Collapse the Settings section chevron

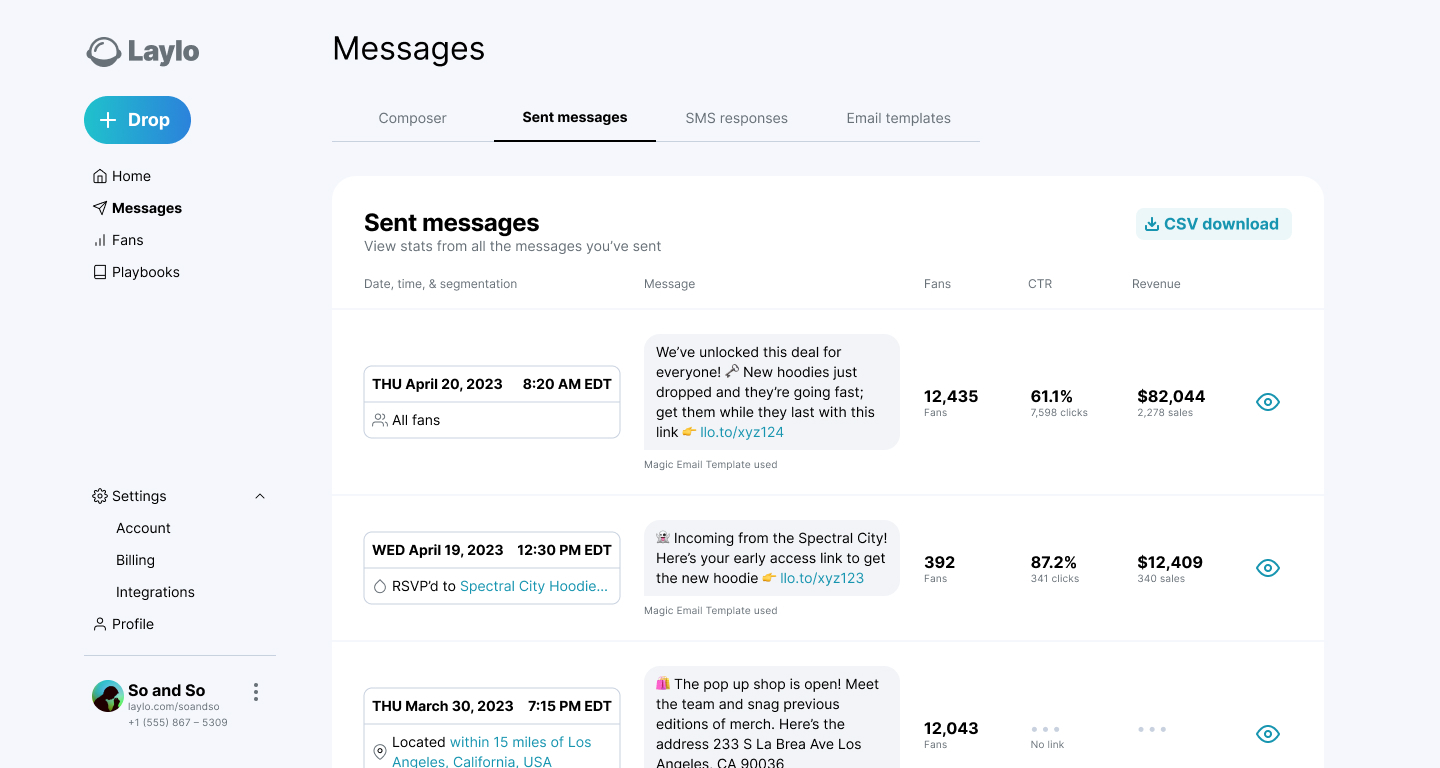coord(260,496)
